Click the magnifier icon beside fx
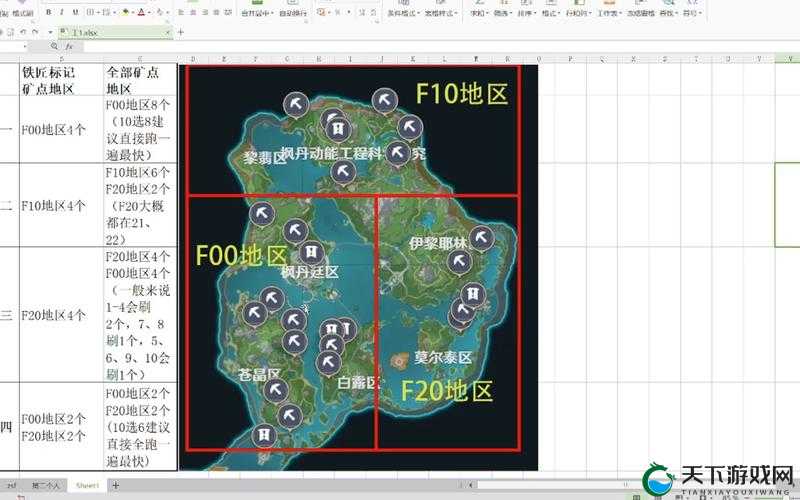This screenshot has height=500, width=800. (x=55, y=46)
